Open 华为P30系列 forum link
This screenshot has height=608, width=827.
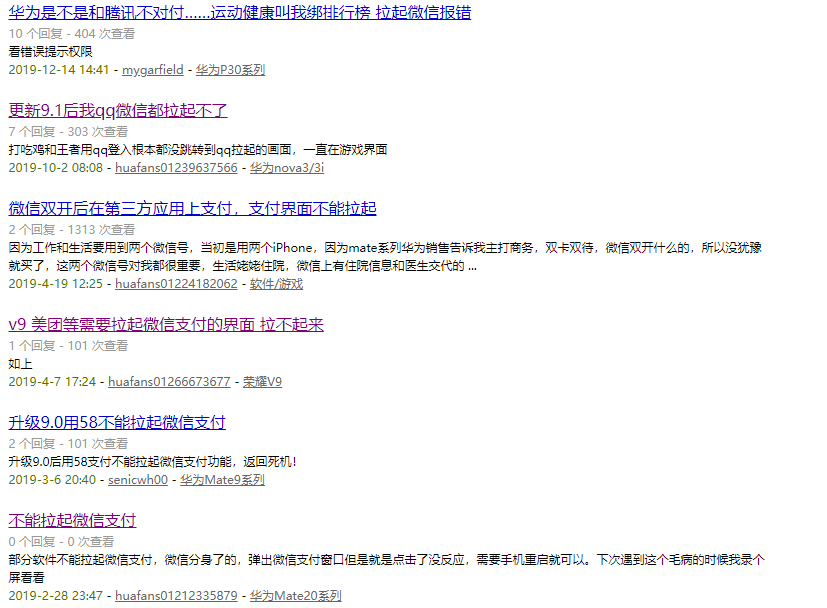click(230, 70)
